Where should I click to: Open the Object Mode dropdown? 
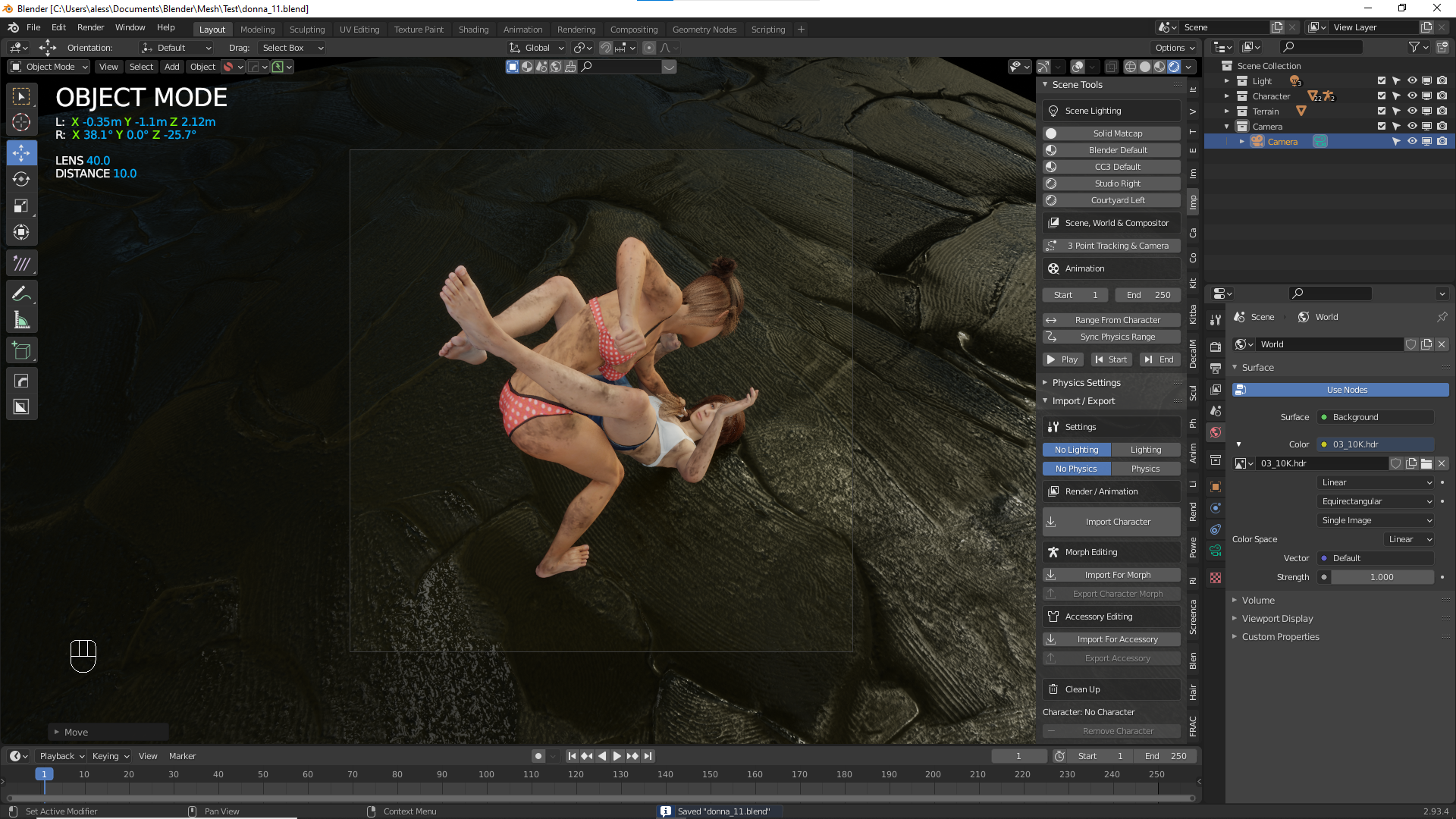(49, 67)
